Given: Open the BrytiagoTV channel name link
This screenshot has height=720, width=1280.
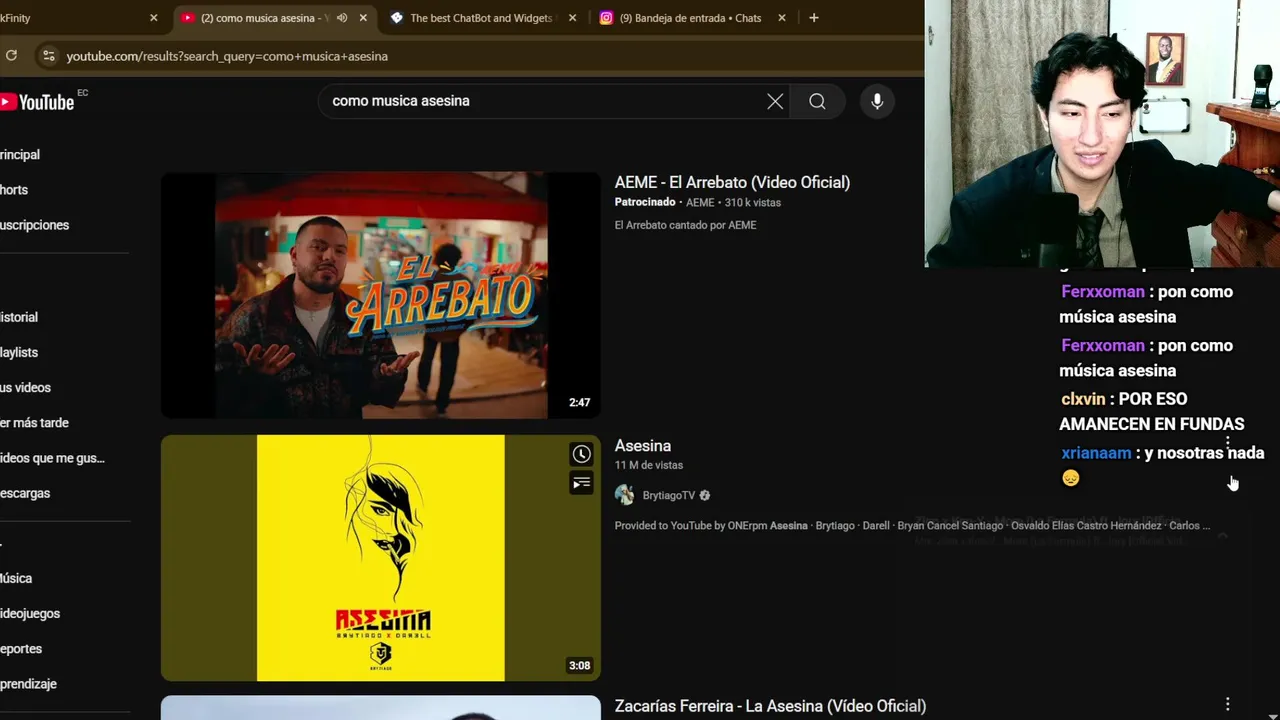Looking at the screenshot, I should [669, 495].
